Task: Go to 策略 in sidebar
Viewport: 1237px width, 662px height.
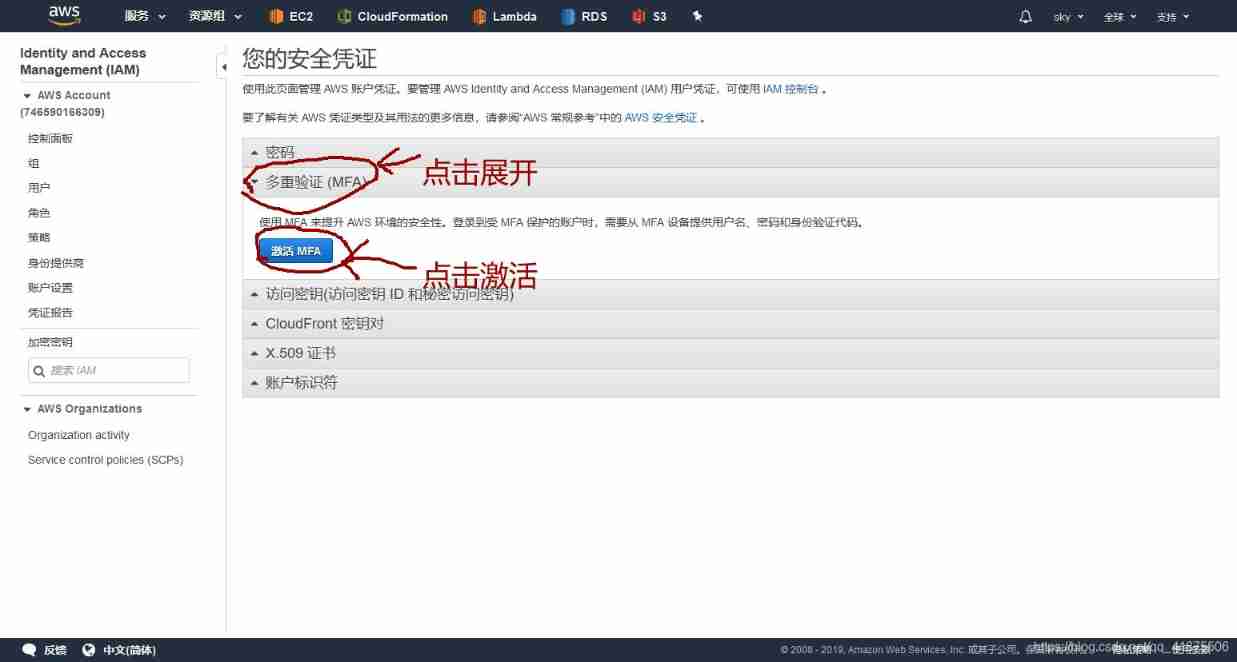Action: pyautogui.click(x=39, y=238)
